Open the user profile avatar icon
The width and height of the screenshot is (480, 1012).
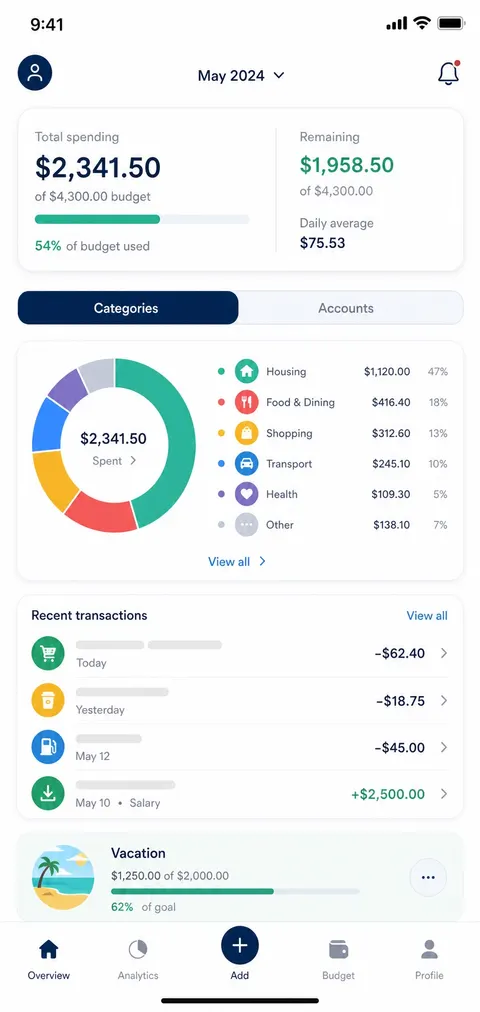click(35, 73)
